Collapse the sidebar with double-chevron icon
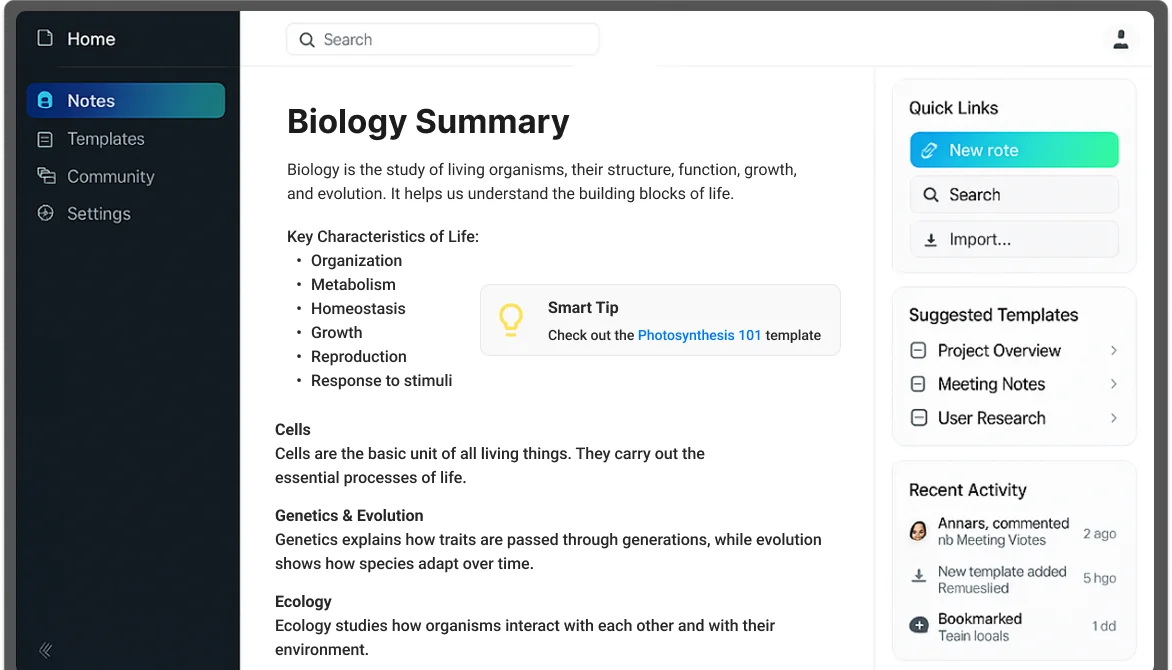 [46, 650]
